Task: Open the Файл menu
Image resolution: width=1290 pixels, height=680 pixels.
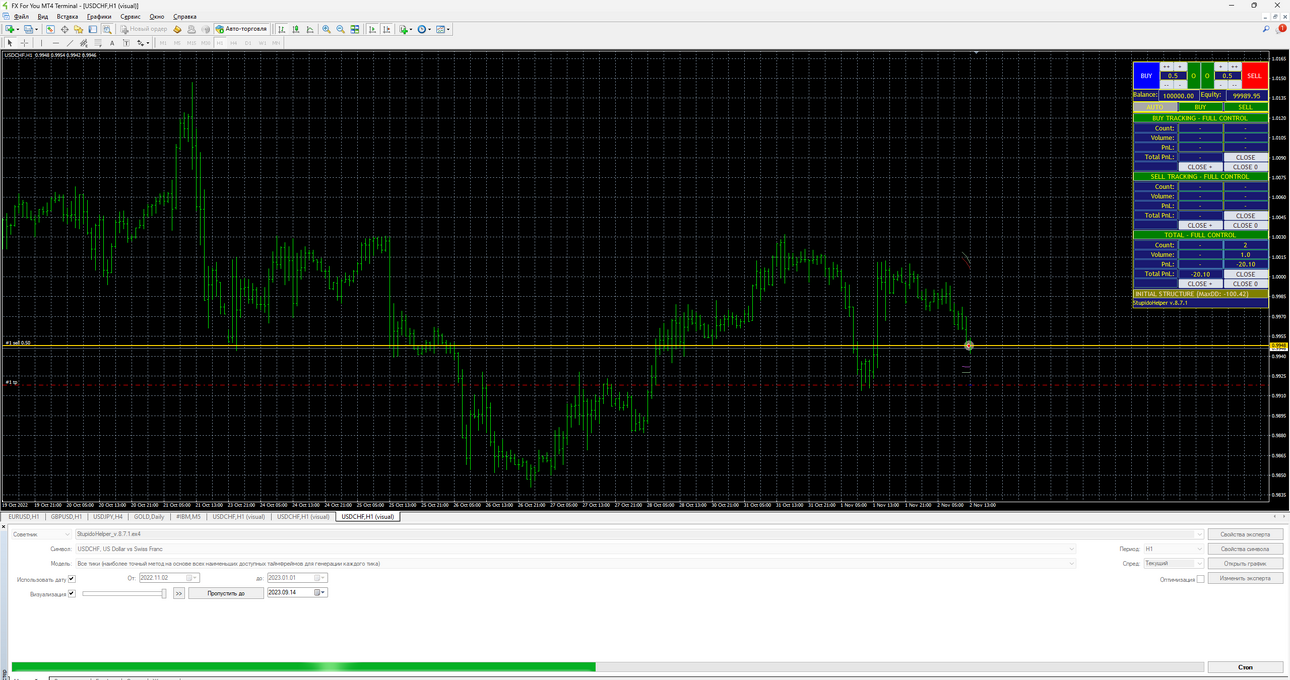Action: pos(20,17)
